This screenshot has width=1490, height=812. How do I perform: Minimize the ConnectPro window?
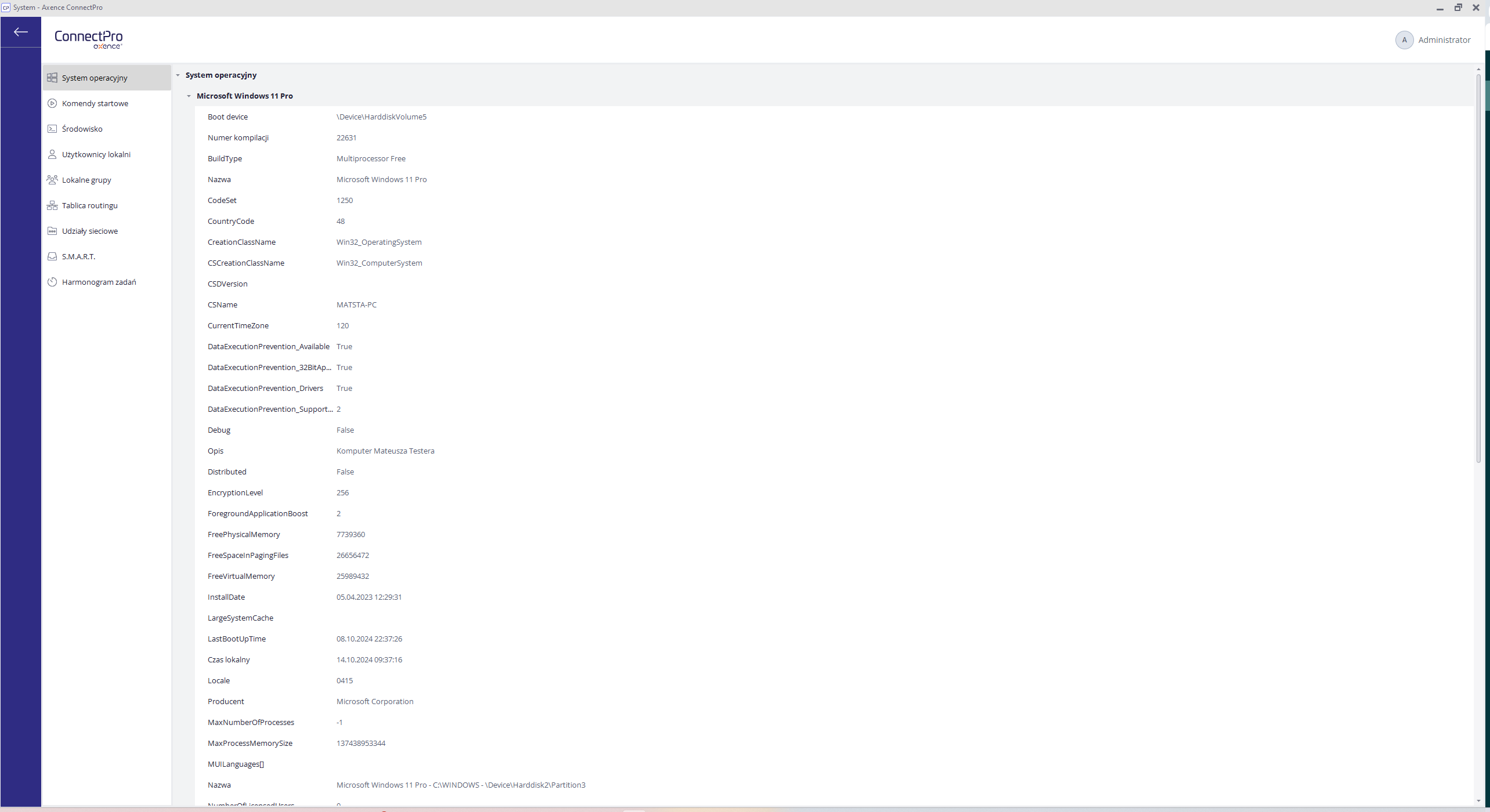point(1440,8)
